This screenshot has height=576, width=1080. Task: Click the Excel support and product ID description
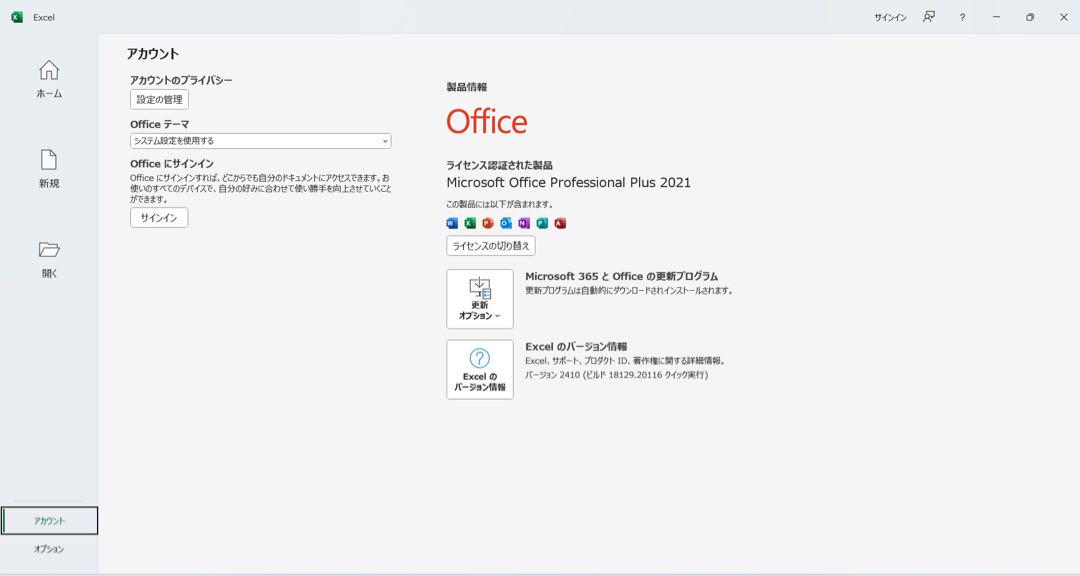[625, 360]
